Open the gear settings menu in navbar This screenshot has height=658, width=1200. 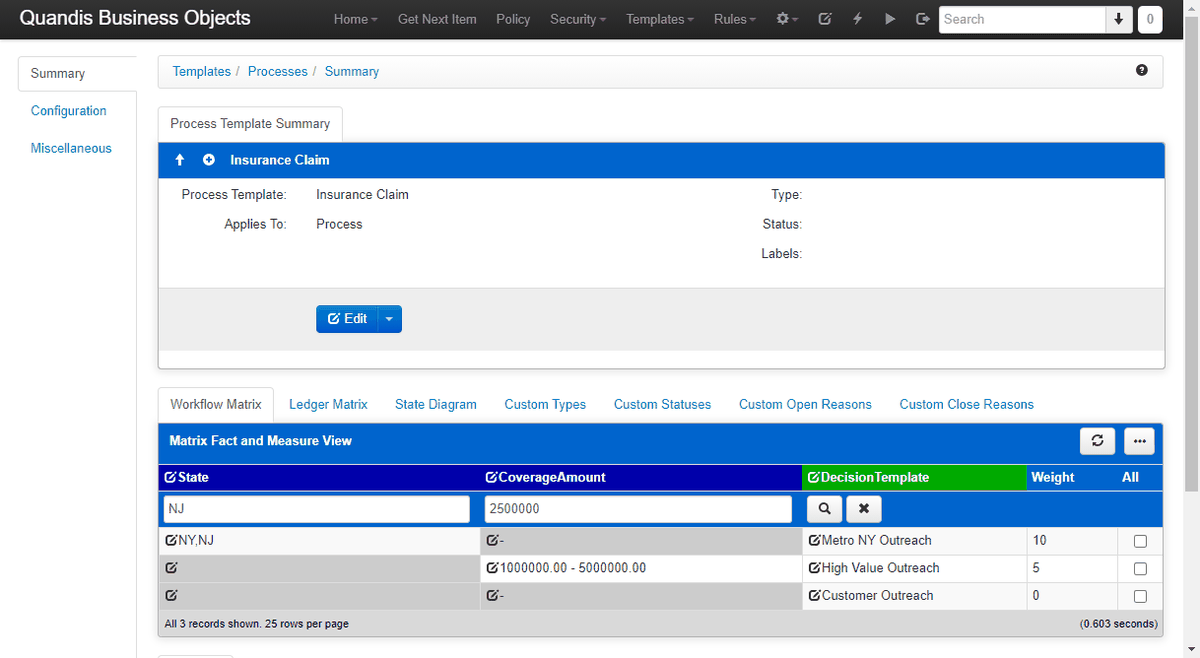[x=787, y=19]
